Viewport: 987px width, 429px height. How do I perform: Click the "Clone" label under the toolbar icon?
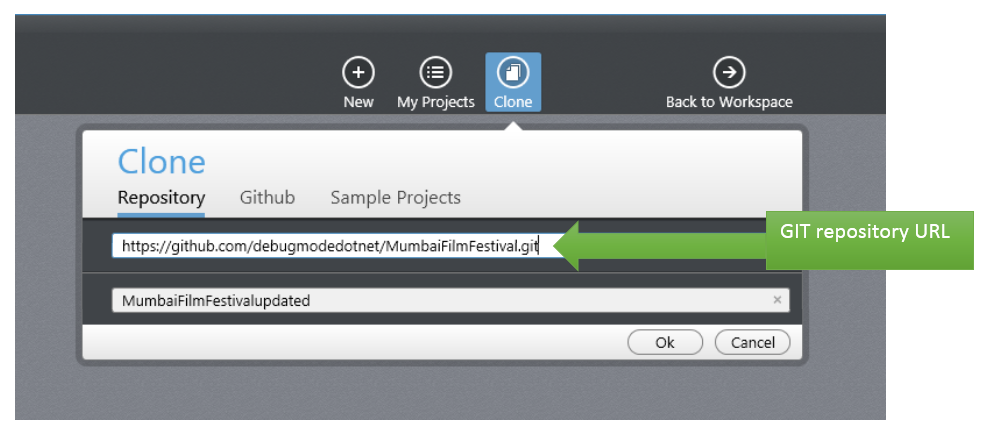(513, 102)
